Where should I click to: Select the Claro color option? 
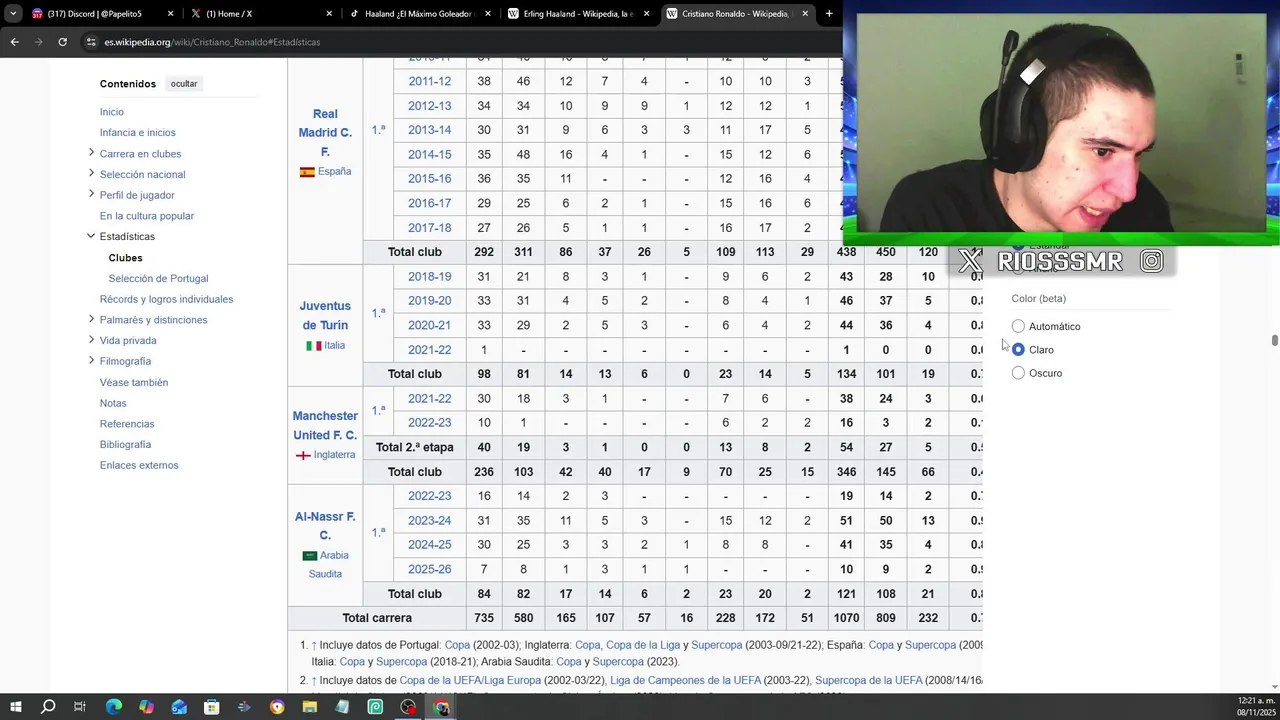(x=1018, y=349)
